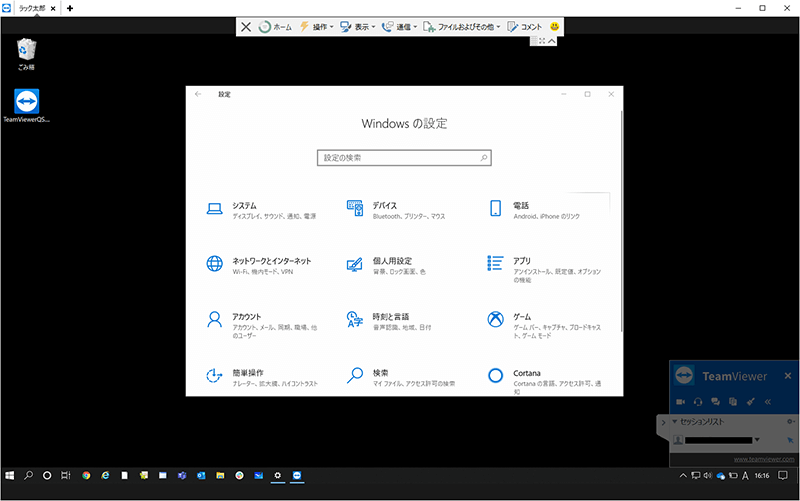Image resolution: width=800 pixels, height=501 pixels.
Task: Open the アカウント settings category
Action: 262,325
